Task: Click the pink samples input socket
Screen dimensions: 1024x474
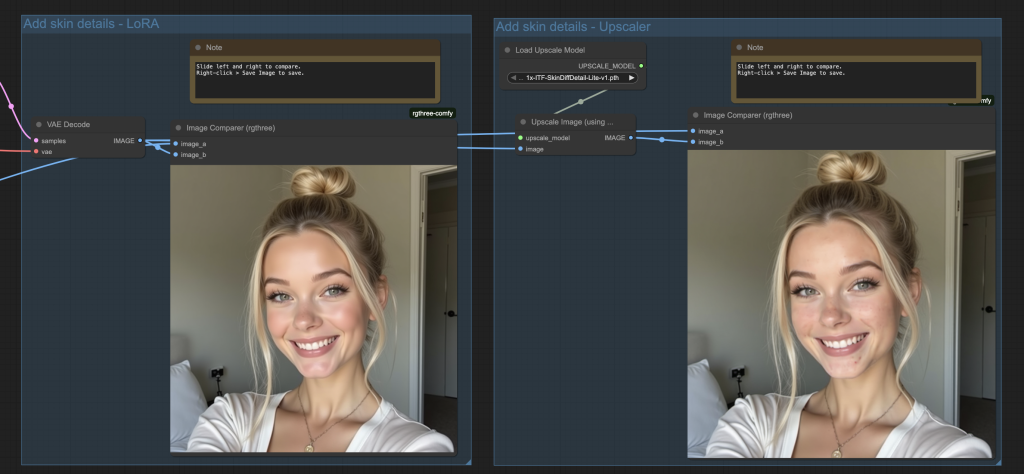Action: click(x=37, y=141)
